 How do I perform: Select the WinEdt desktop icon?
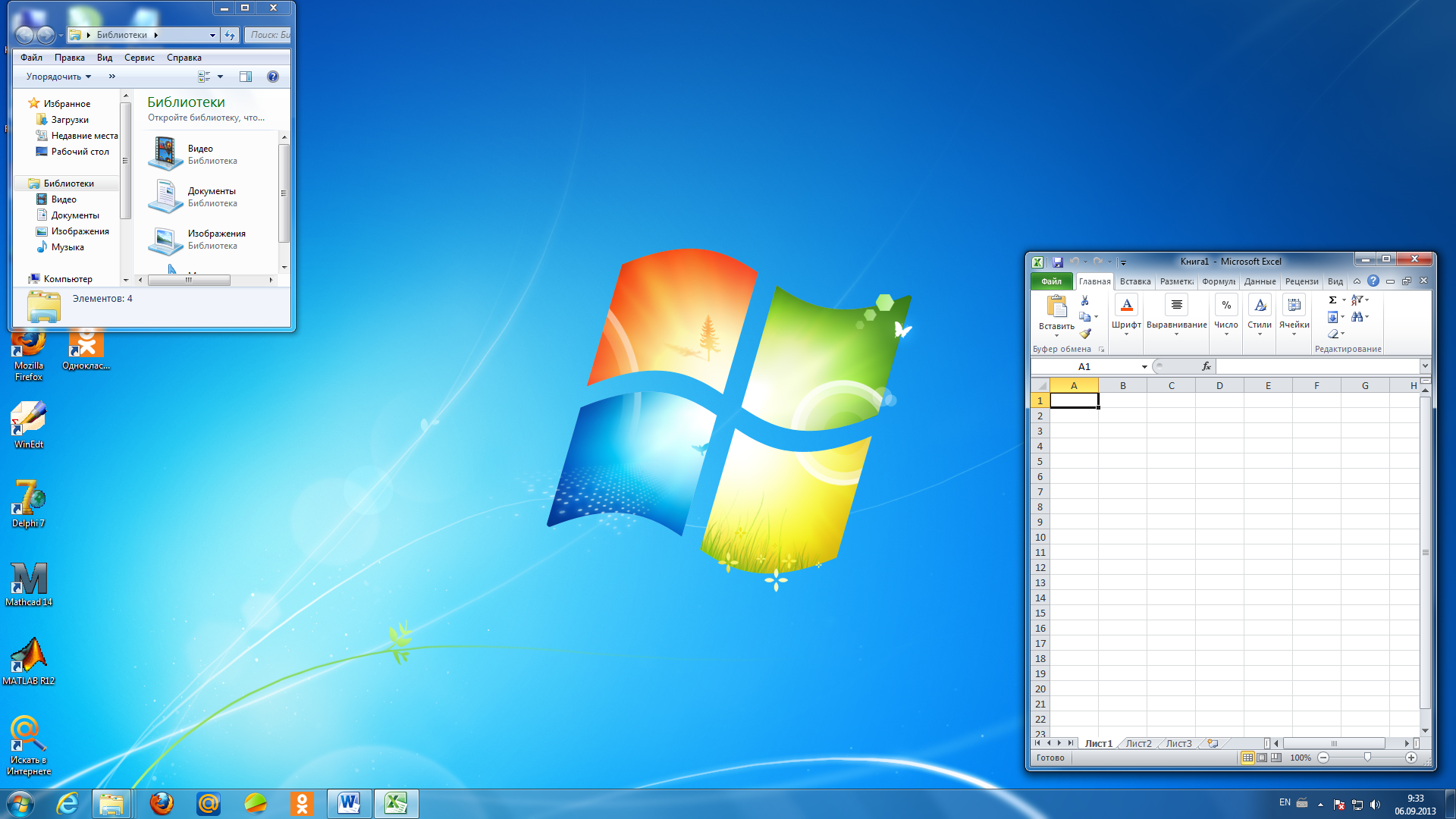(x=29, y=425)
